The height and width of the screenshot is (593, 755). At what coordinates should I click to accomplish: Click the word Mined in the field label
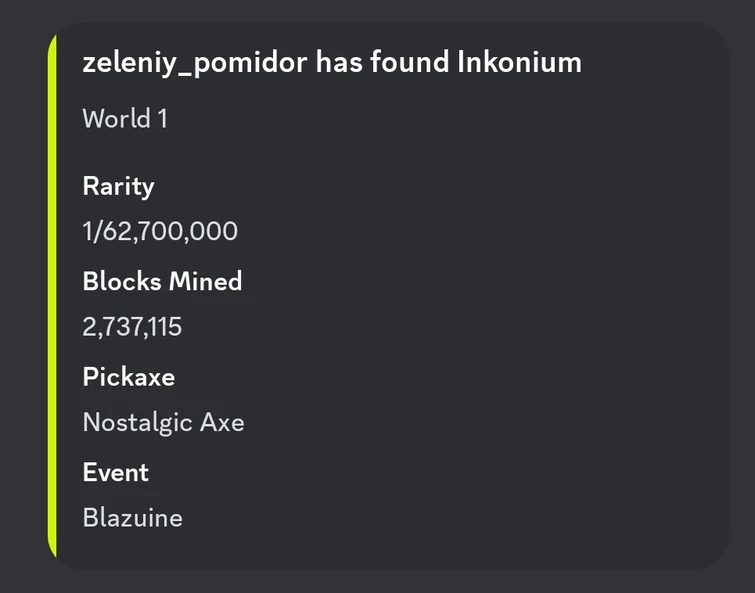(205, 282)
